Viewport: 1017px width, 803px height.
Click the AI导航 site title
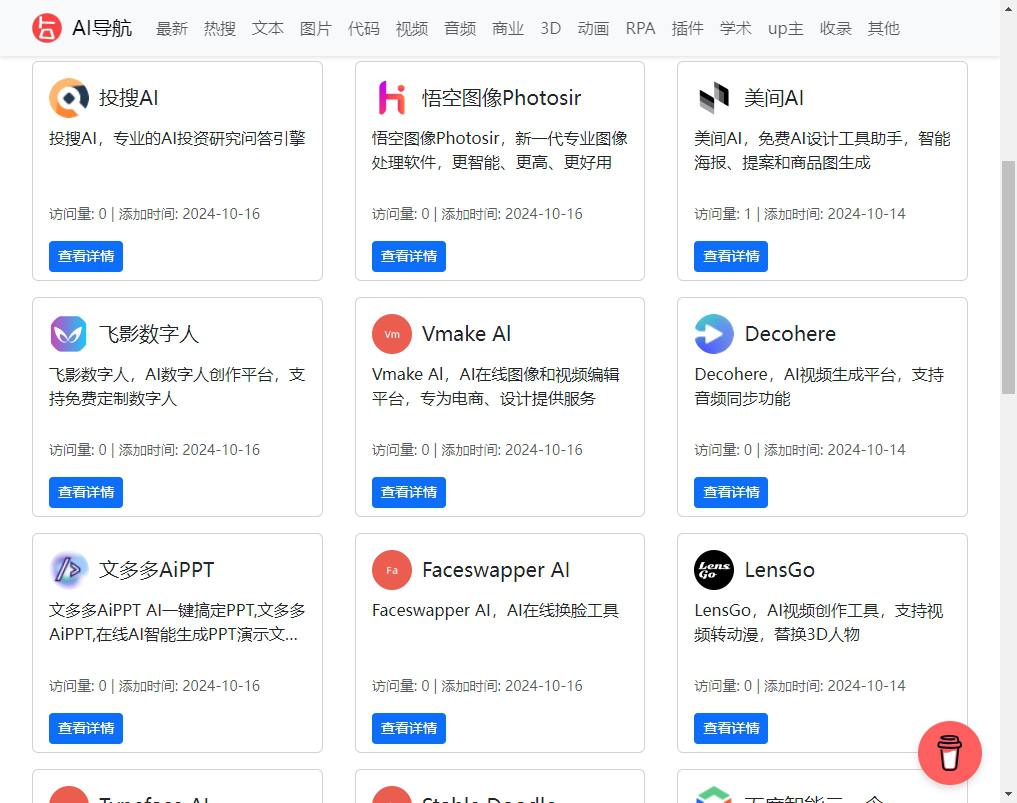[x=102, y=28]
